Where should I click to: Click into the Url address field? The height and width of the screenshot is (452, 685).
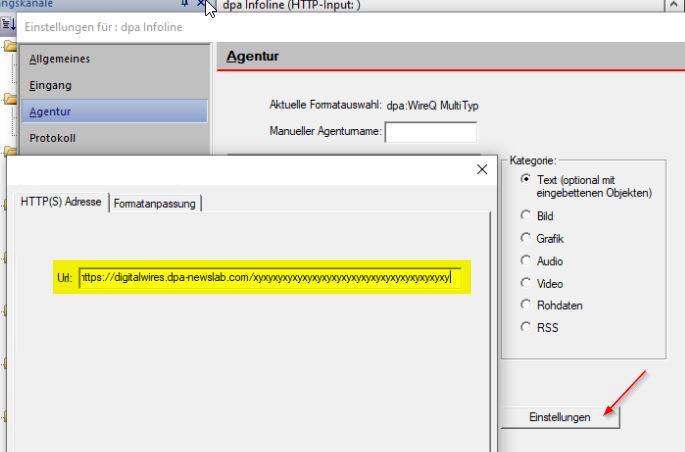(x=270, y=277)
